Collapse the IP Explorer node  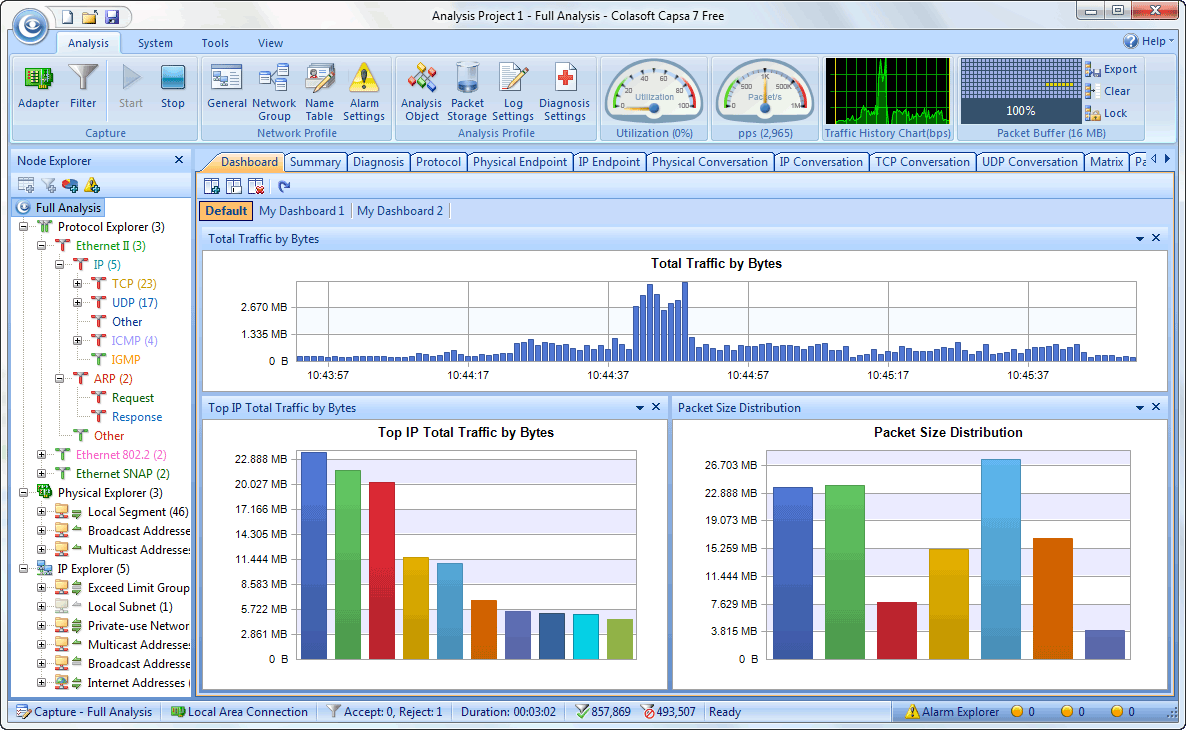point(23,569)
